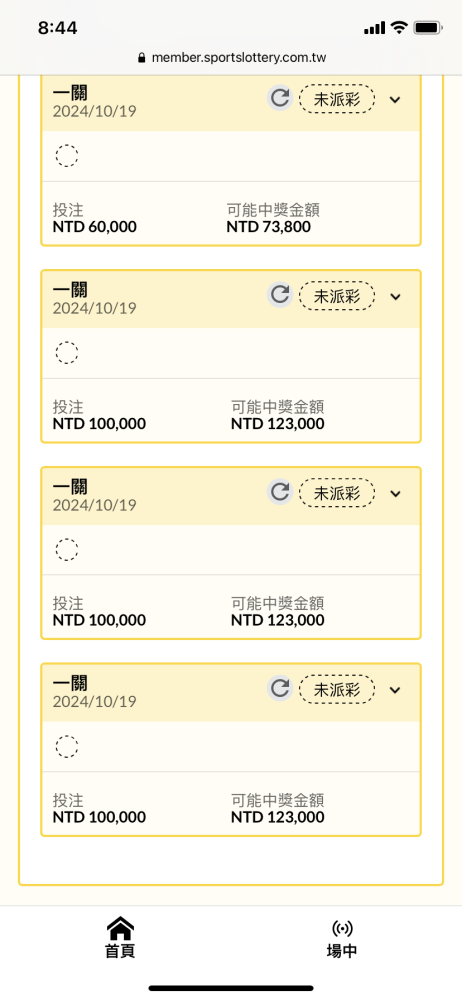Refresh the third 一關 bet card
This screenshot has width=462, height=1000.
279,492
